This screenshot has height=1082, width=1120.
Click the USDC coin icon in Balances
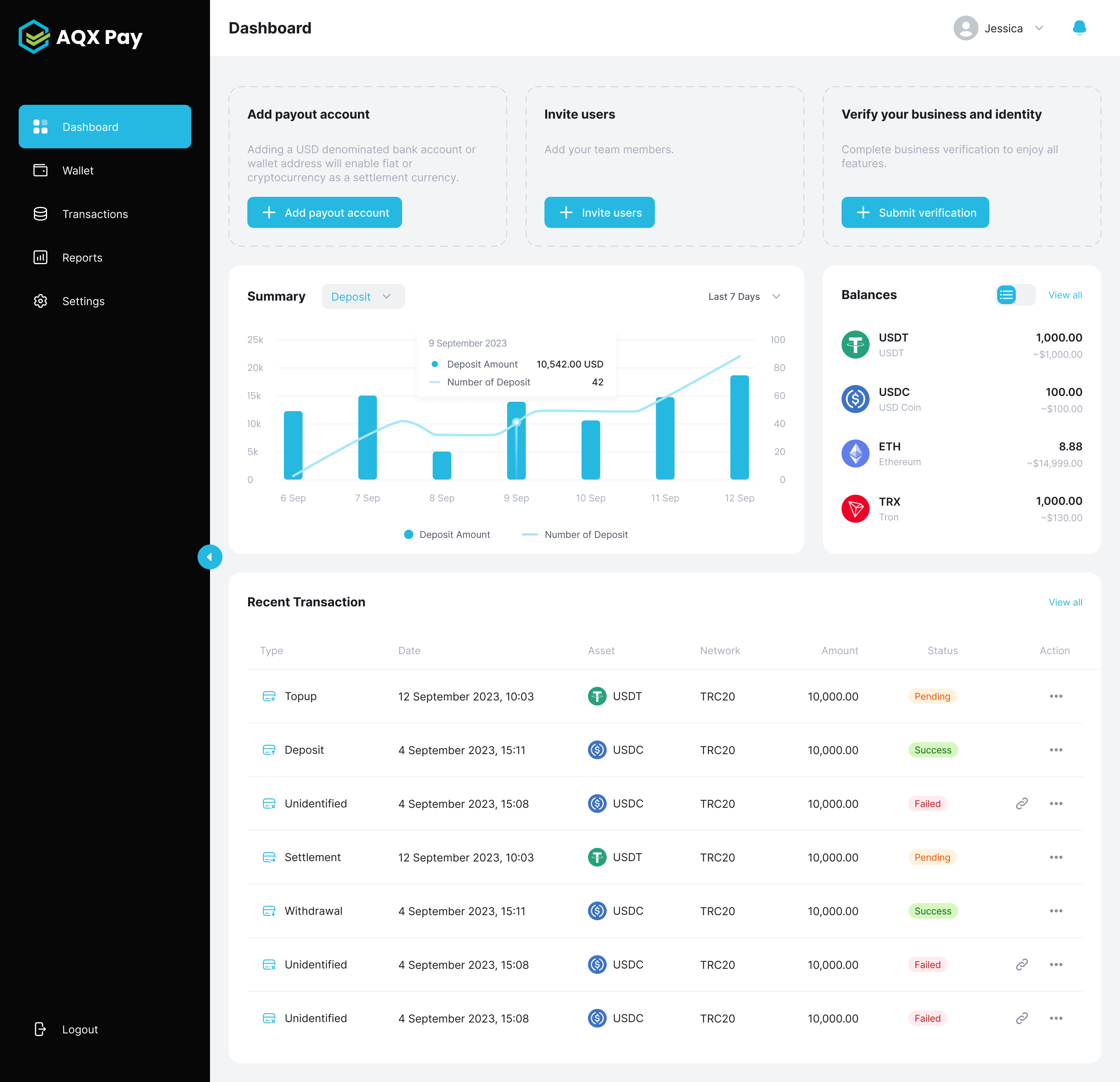click(856, 399)
